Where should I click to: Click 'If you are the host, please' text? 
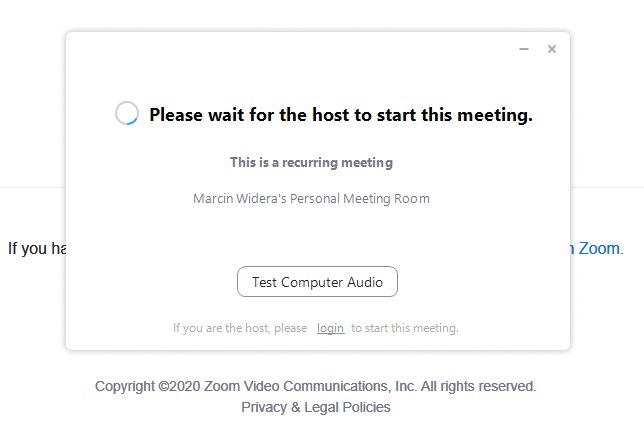[240, 328]
